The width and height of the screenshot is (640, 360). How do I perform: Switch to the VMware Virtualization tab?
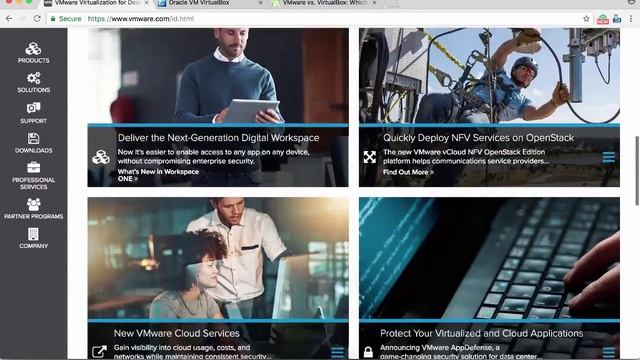(96, 3)
